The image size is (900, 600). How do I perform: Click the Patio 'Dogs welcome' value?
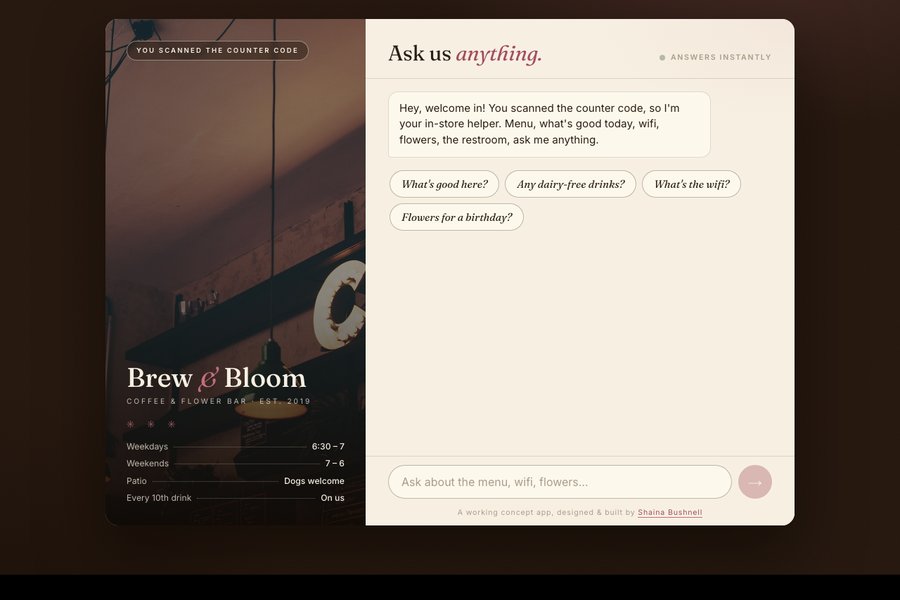click(x=314, y=481)
